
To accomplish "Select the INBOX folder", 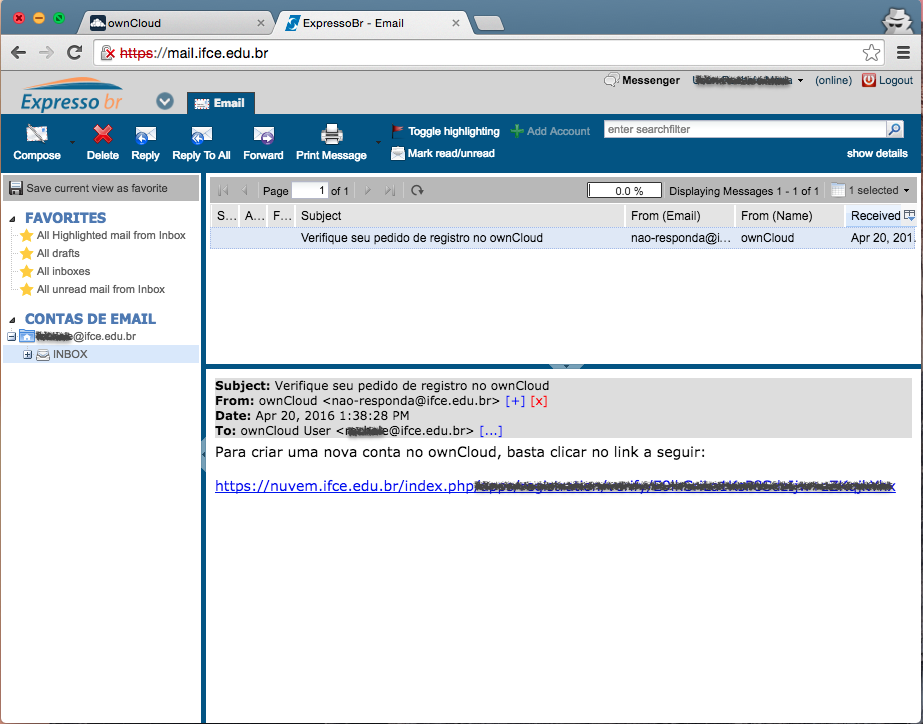I will pos(70,354).
